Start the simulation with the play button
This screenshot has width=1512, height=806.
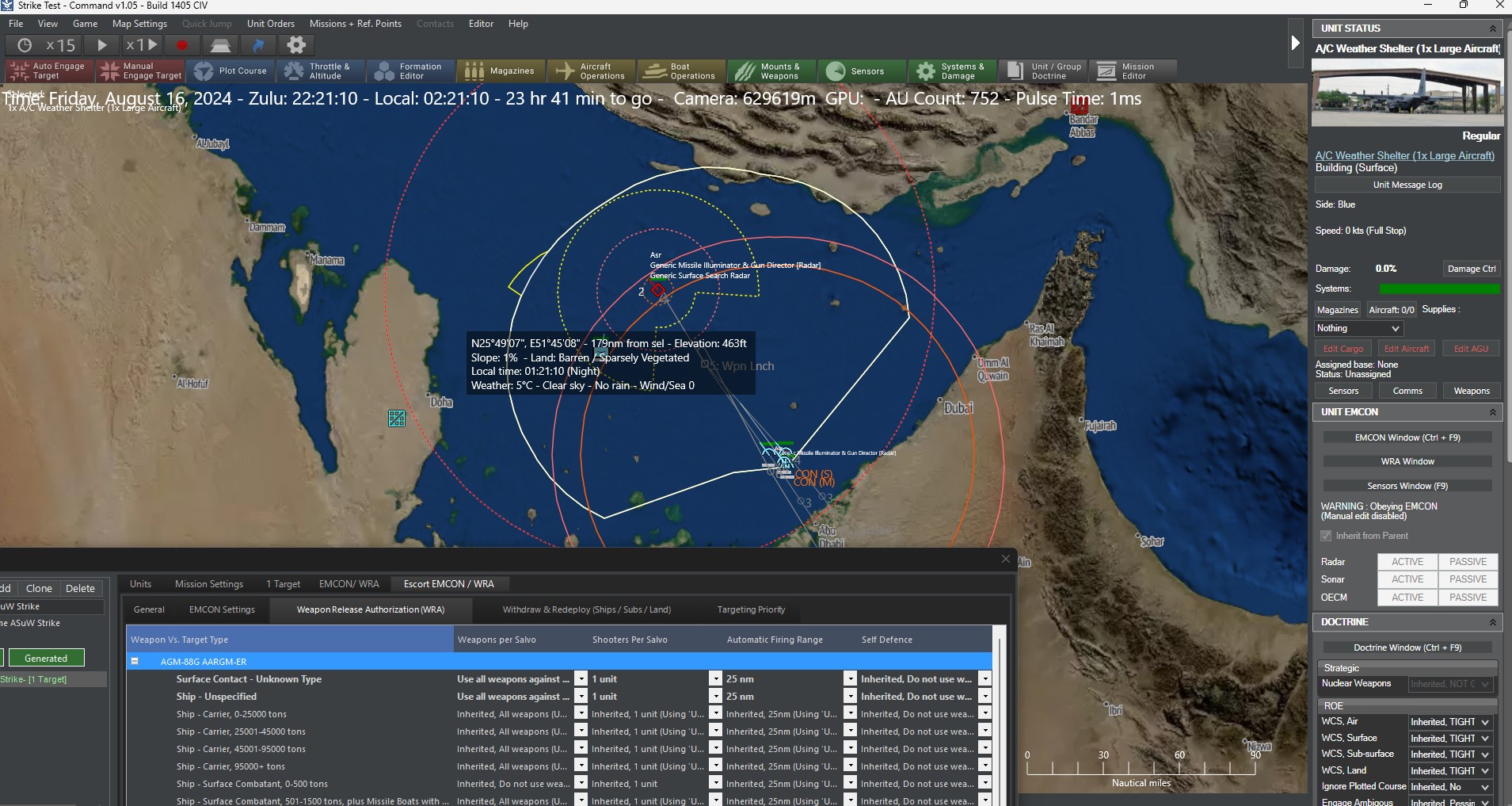click(102, 45)
